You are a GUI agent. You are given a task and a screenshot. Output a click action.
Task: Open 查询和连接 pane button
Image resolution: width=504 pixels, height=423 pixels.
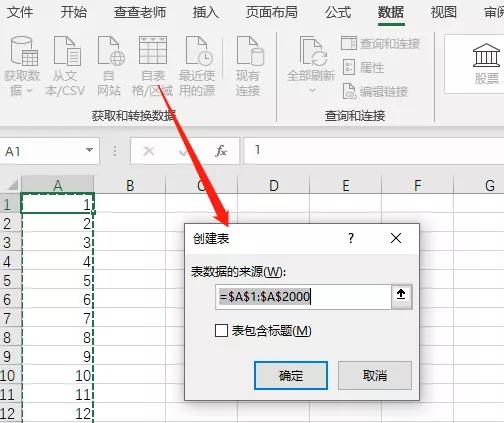pyautogui.click(x=380, y=43)
